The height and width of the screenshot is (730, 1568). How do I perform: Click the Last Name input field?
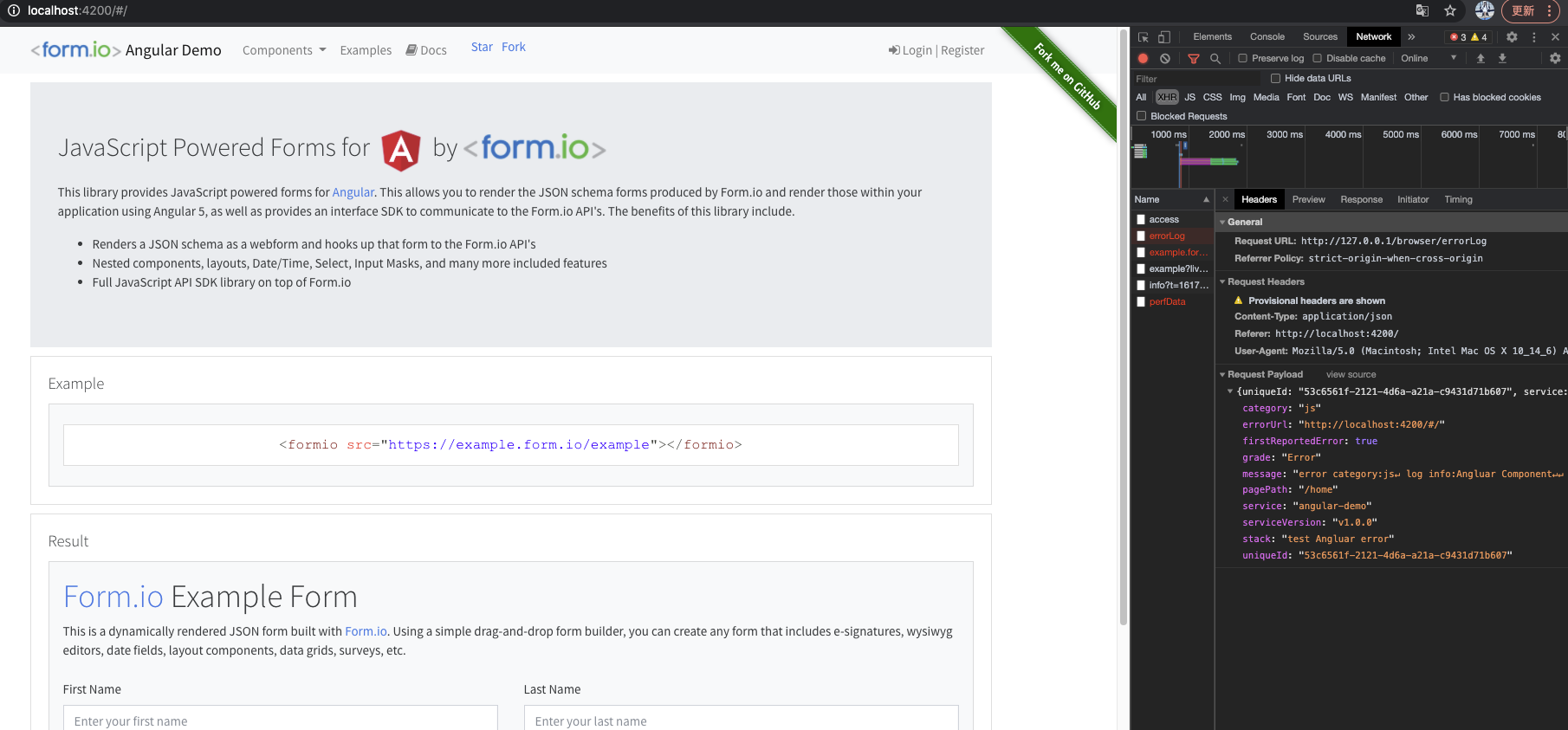[742, 719]
